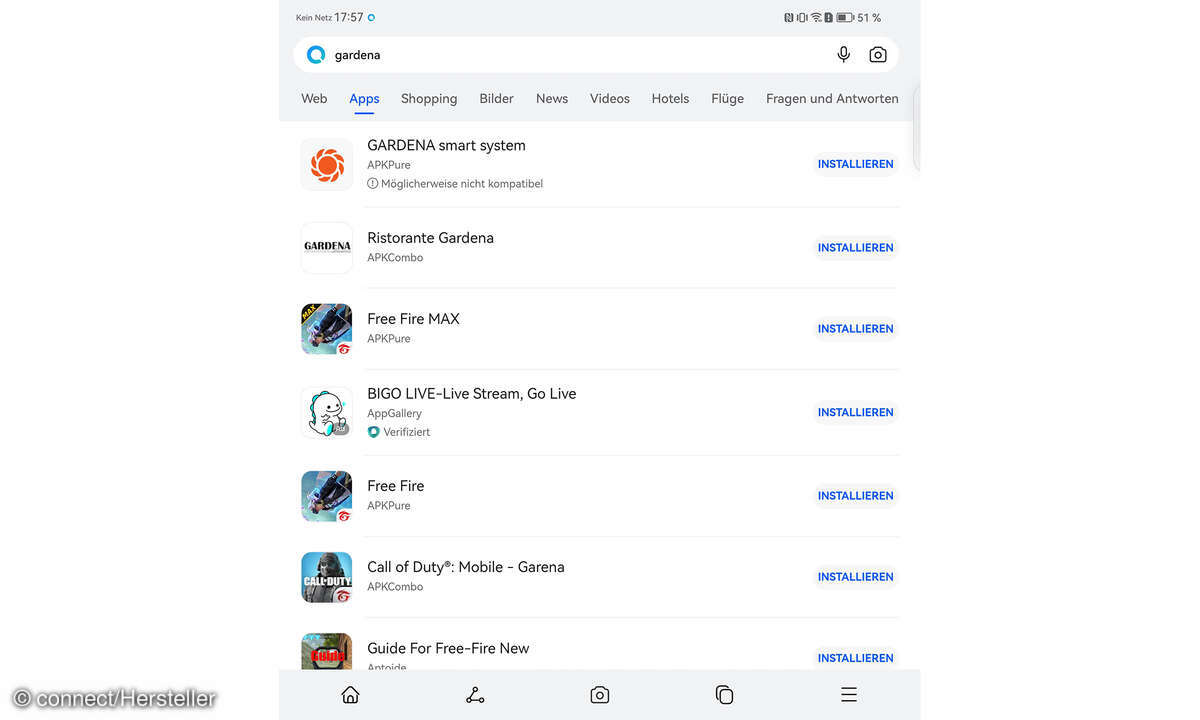Screen dimensions: 1200x720
Task: Switch to the Videos tab
Action: (x=610, y=98)
